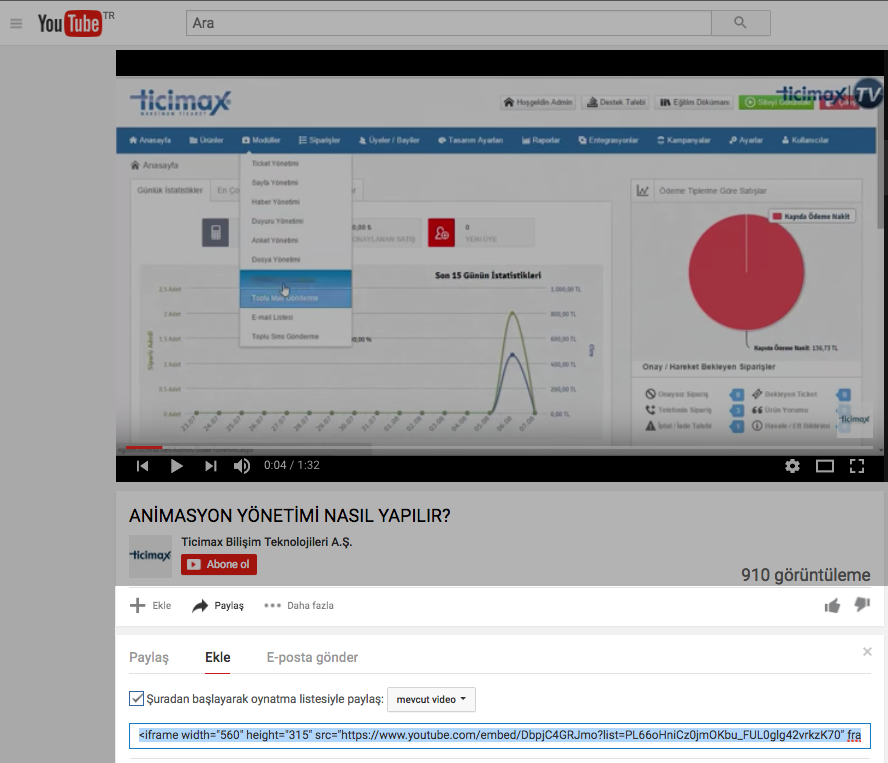Viewport: 888px width, 763px height.
Task: Switch to theater mode
Action: coord(825,466)
